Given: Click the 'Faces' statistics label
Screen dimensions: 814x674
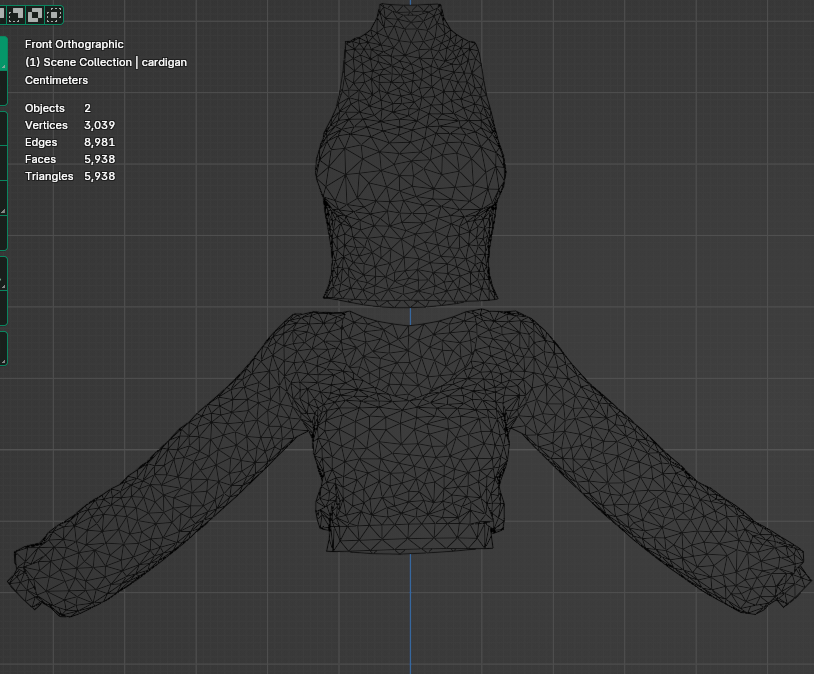Looking at the screenshot, I should click(40, 159).
